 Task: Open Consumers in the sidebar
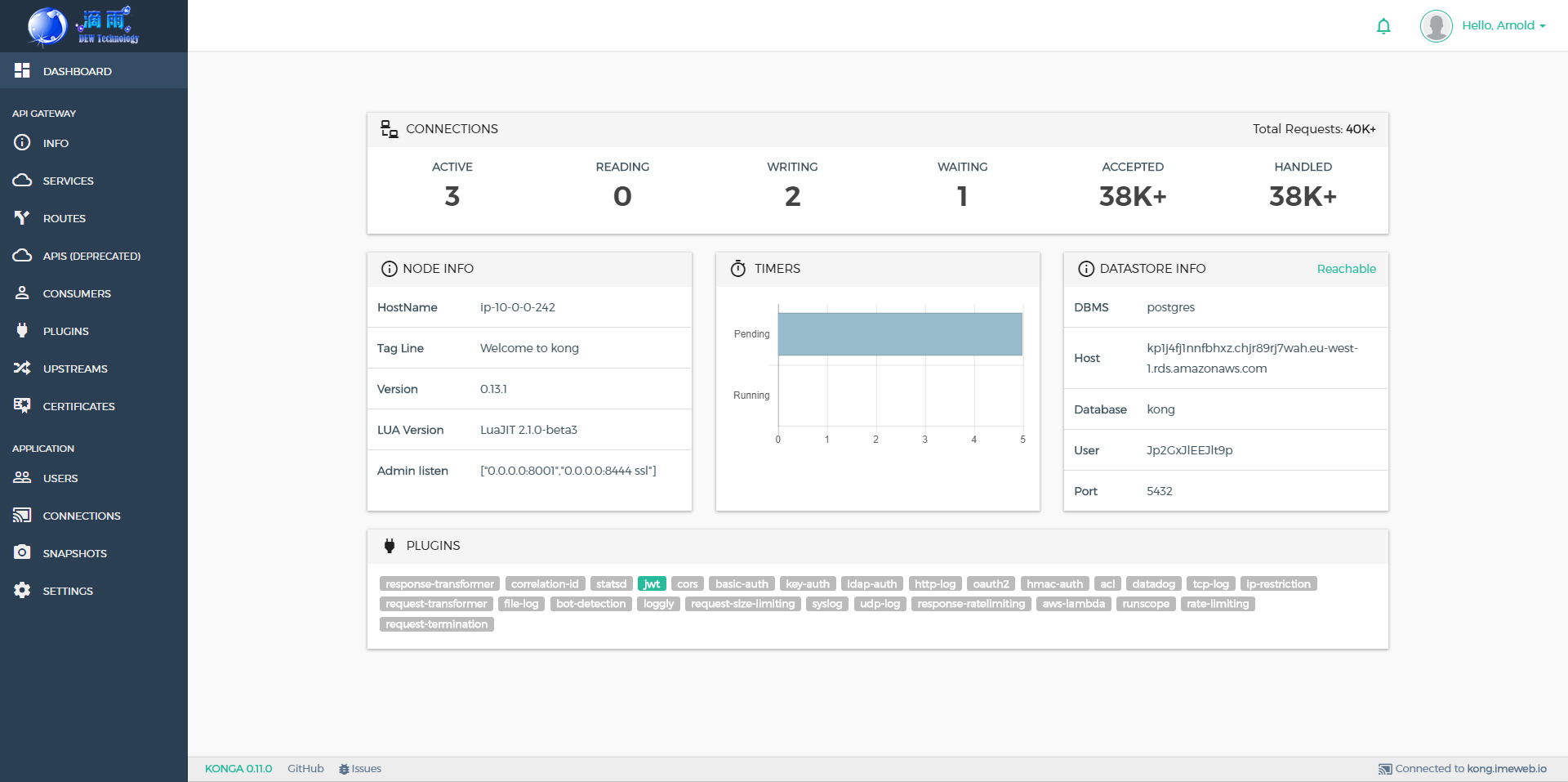point(94,293)
